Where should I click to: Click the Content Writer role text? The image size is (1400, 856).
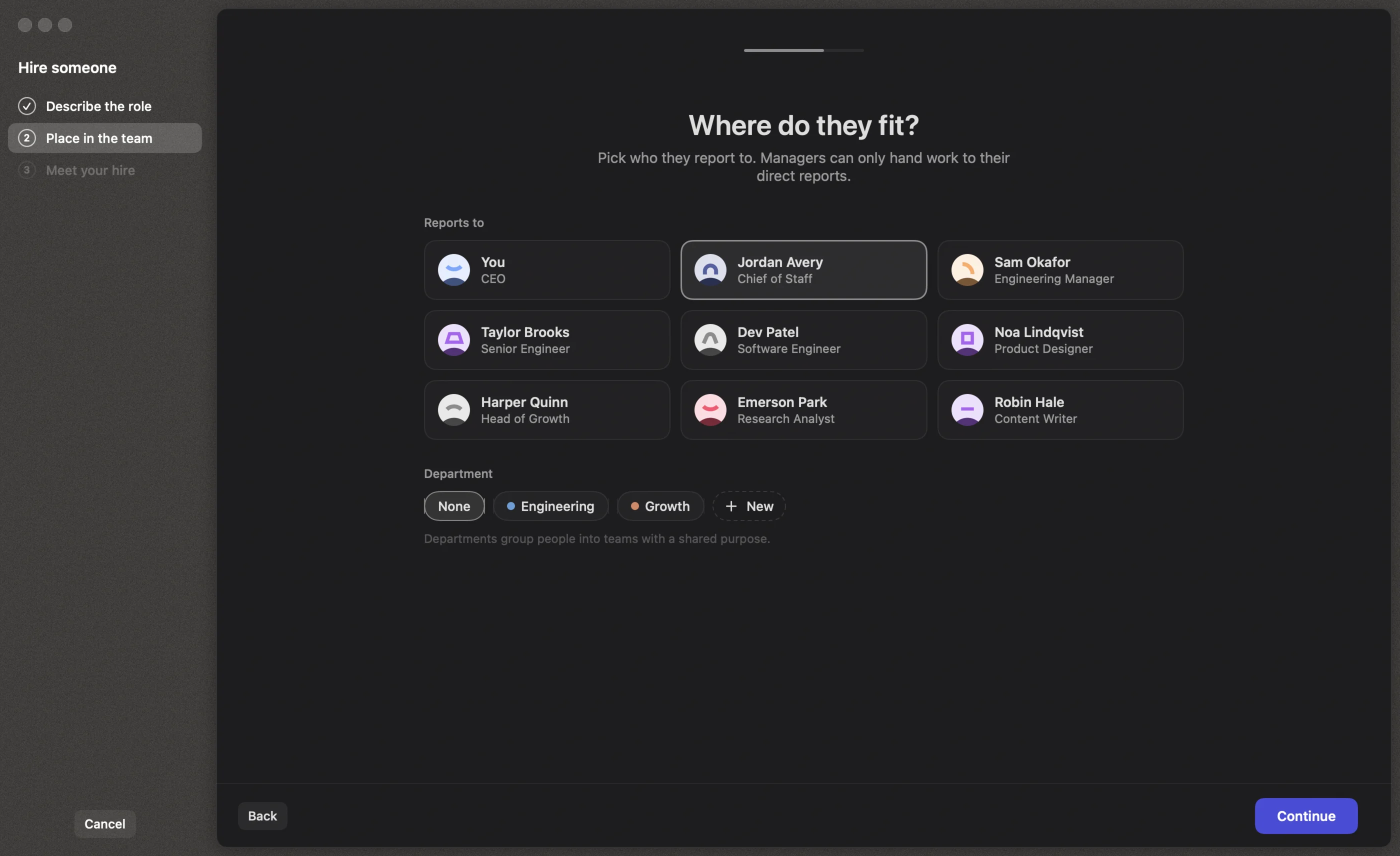[x=1035, y=418]
